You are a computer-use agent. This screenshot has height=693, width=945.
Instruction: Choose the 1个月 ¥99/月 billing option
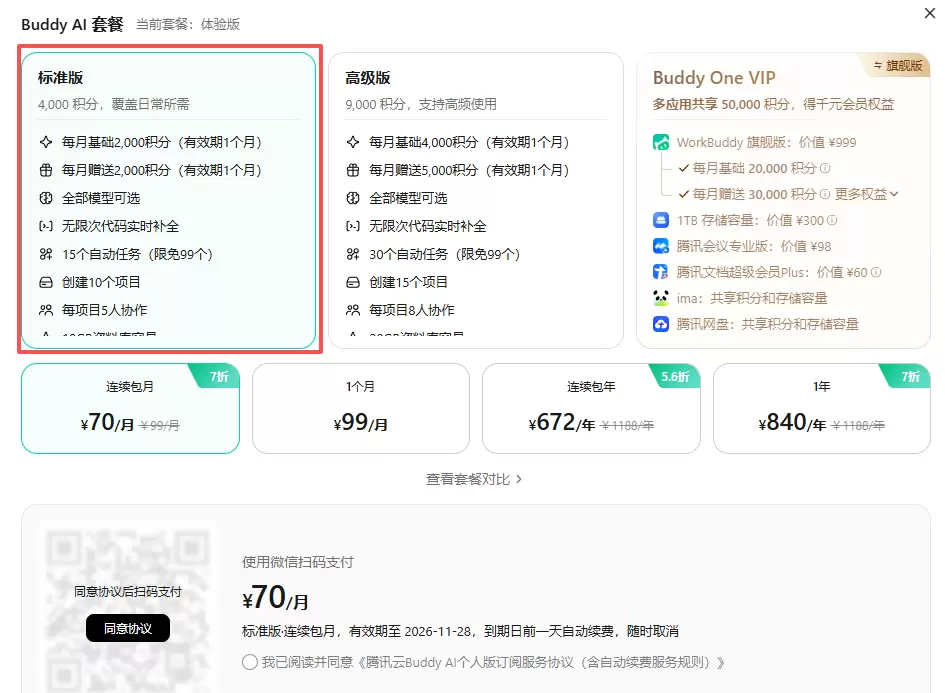tap(360, 408)
